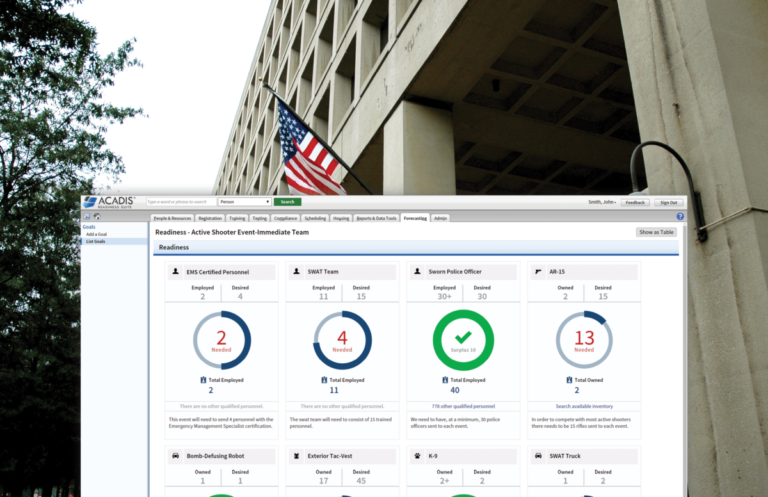
Task: Click the SWAT Truck vehicle icon
Action: pyautogui.click(x=540, y=455)
